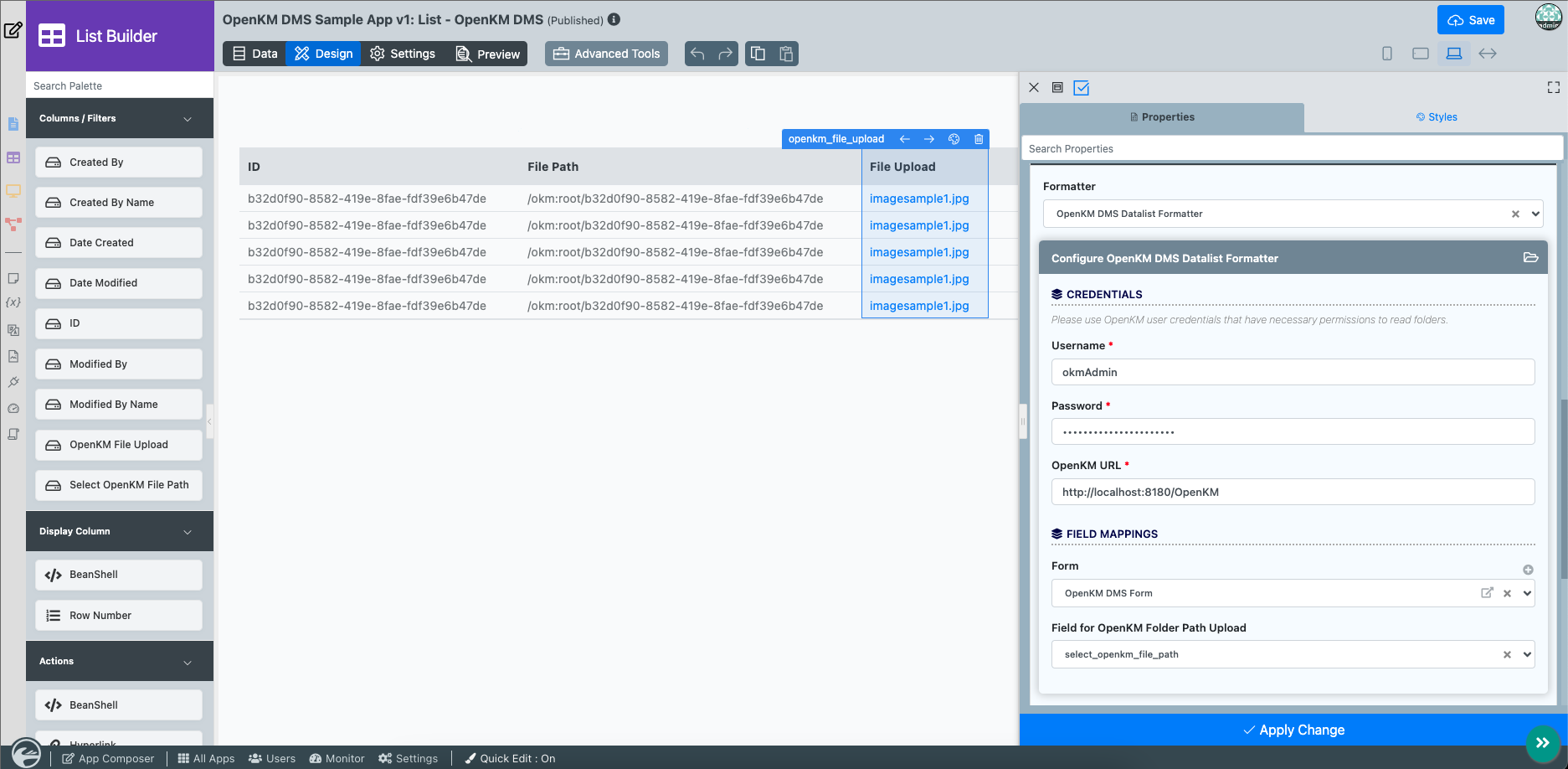Toggle Quick Edit mode in bottom bar
This screenshot has height=769, width=1568.
(x=510, y=758)
